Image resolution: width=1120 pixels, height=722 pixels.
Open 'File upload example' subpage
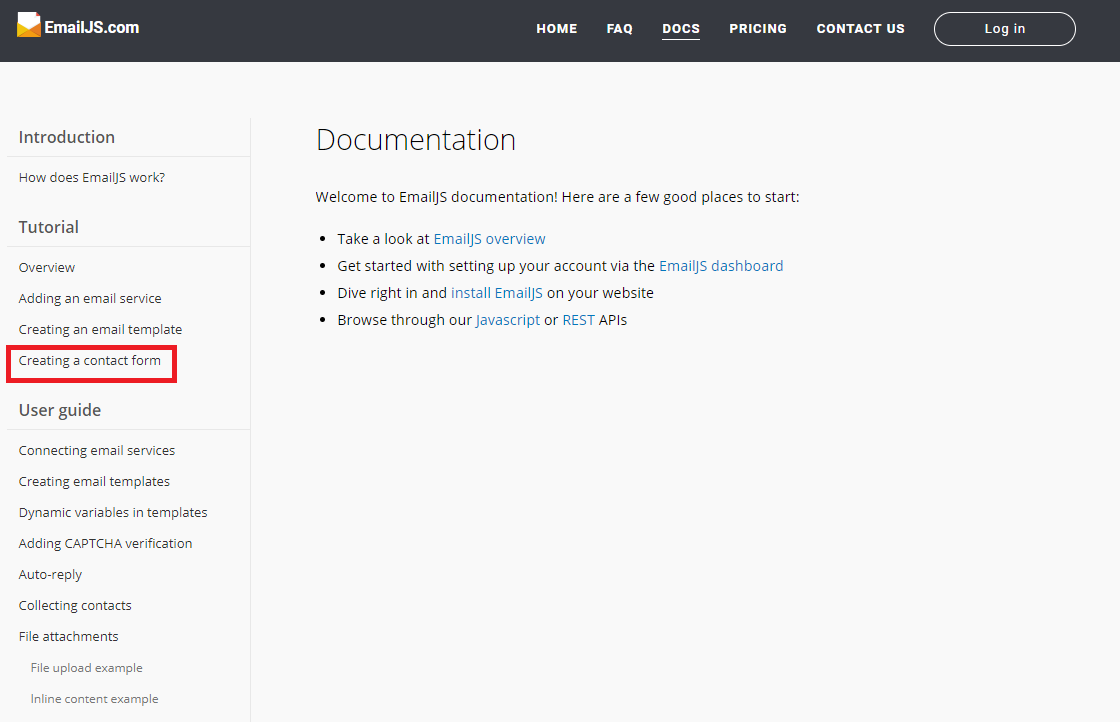[x=86, y=668]
